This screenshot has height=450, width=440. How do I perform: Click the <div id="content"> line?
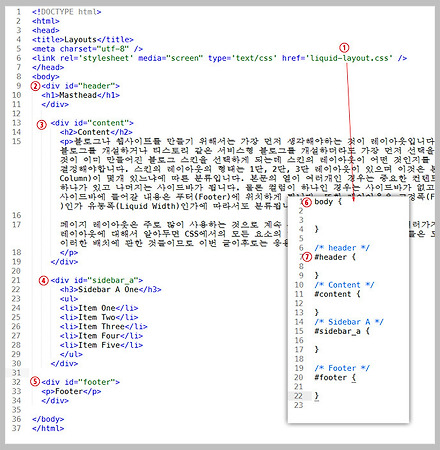coord(92,123)
